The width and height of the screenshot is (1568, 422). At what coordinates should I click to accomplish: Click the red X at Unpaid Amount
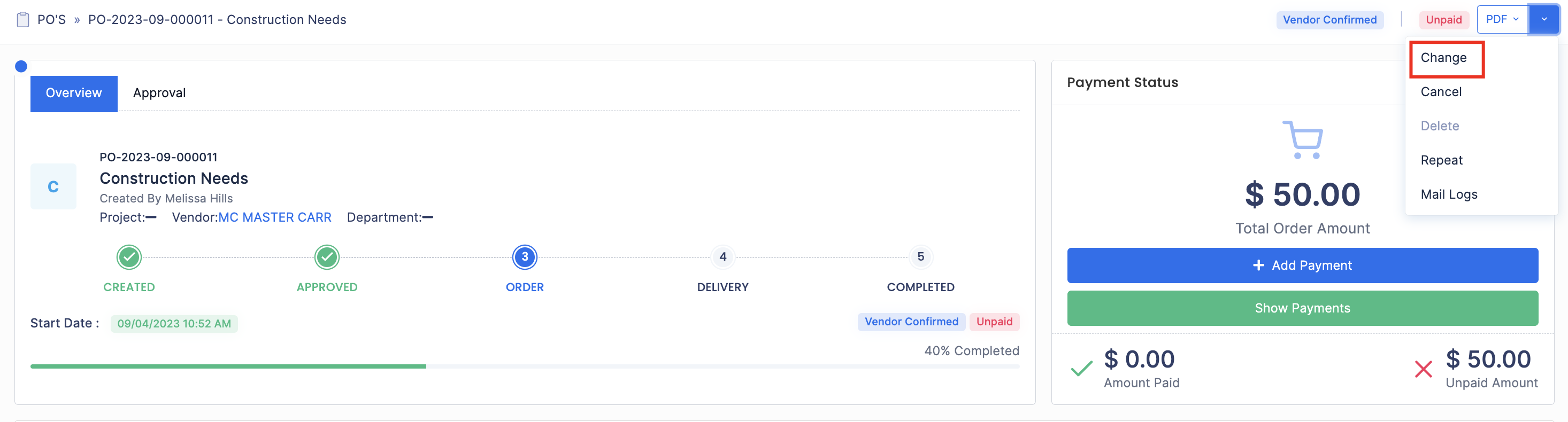(1423, 369)
